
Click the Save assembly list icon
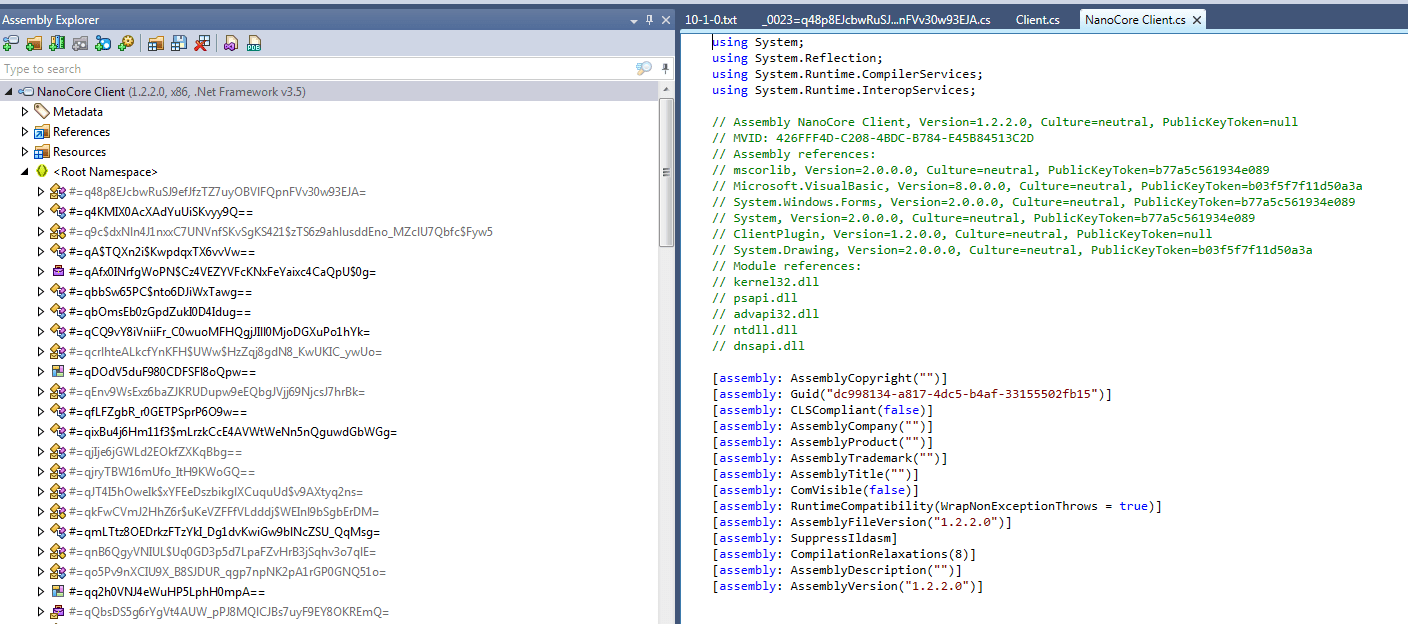tap(179, 43)
